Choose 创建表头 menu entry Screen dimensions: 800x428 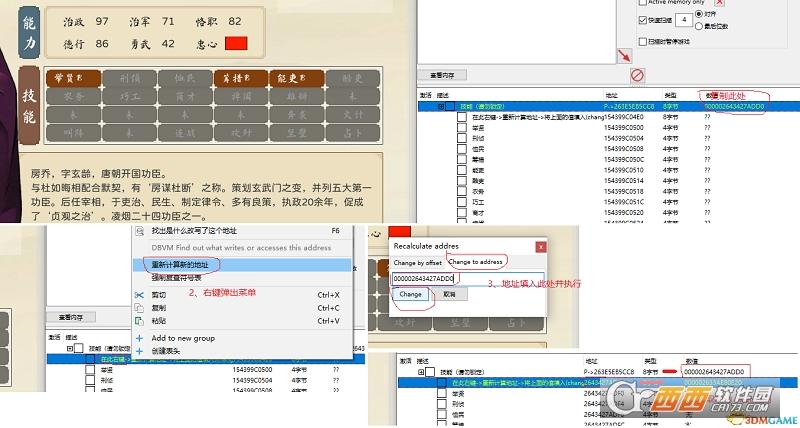[243, 351]
